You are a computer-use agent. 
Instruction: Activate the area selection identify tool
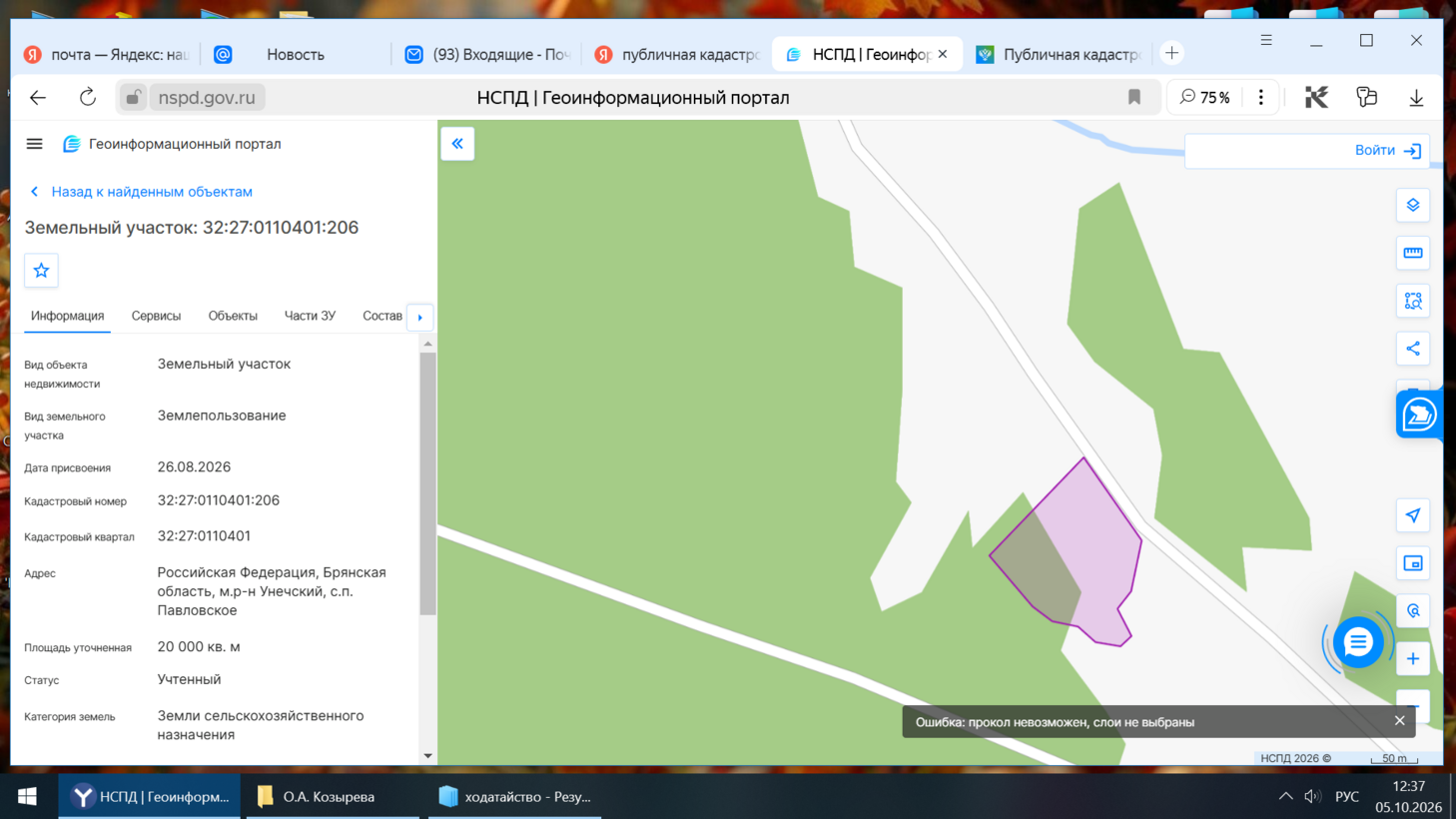pos(1412,301)
